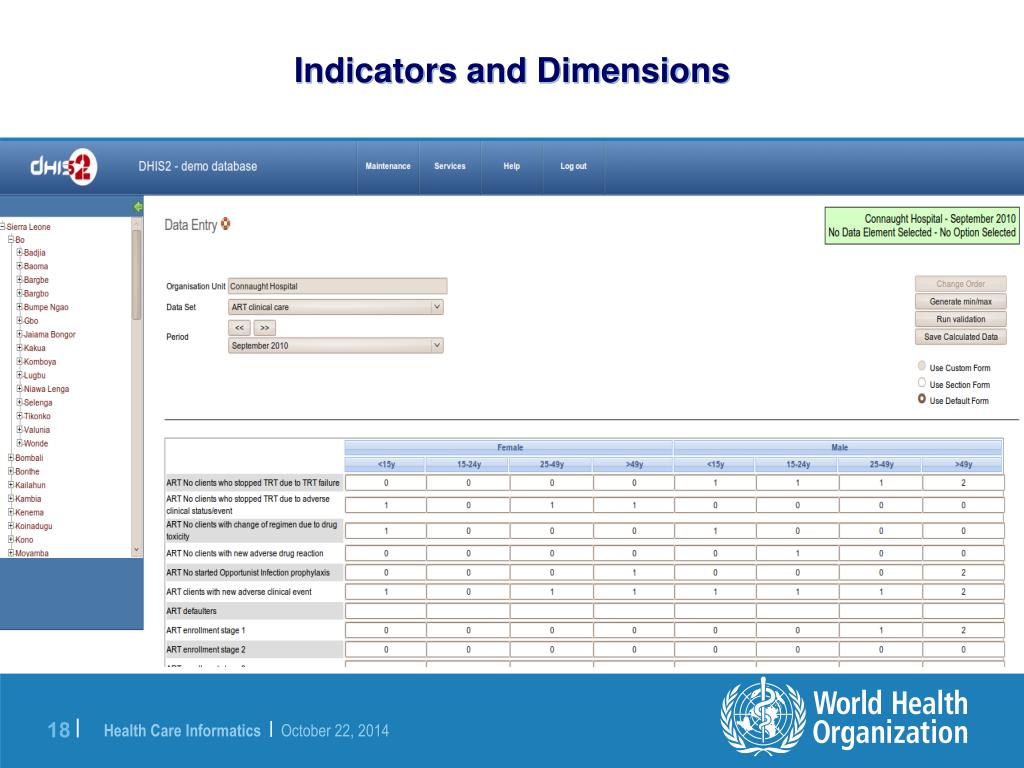
Task: Click the tree scrollbar down arrow
Action: tap(136, 550)
